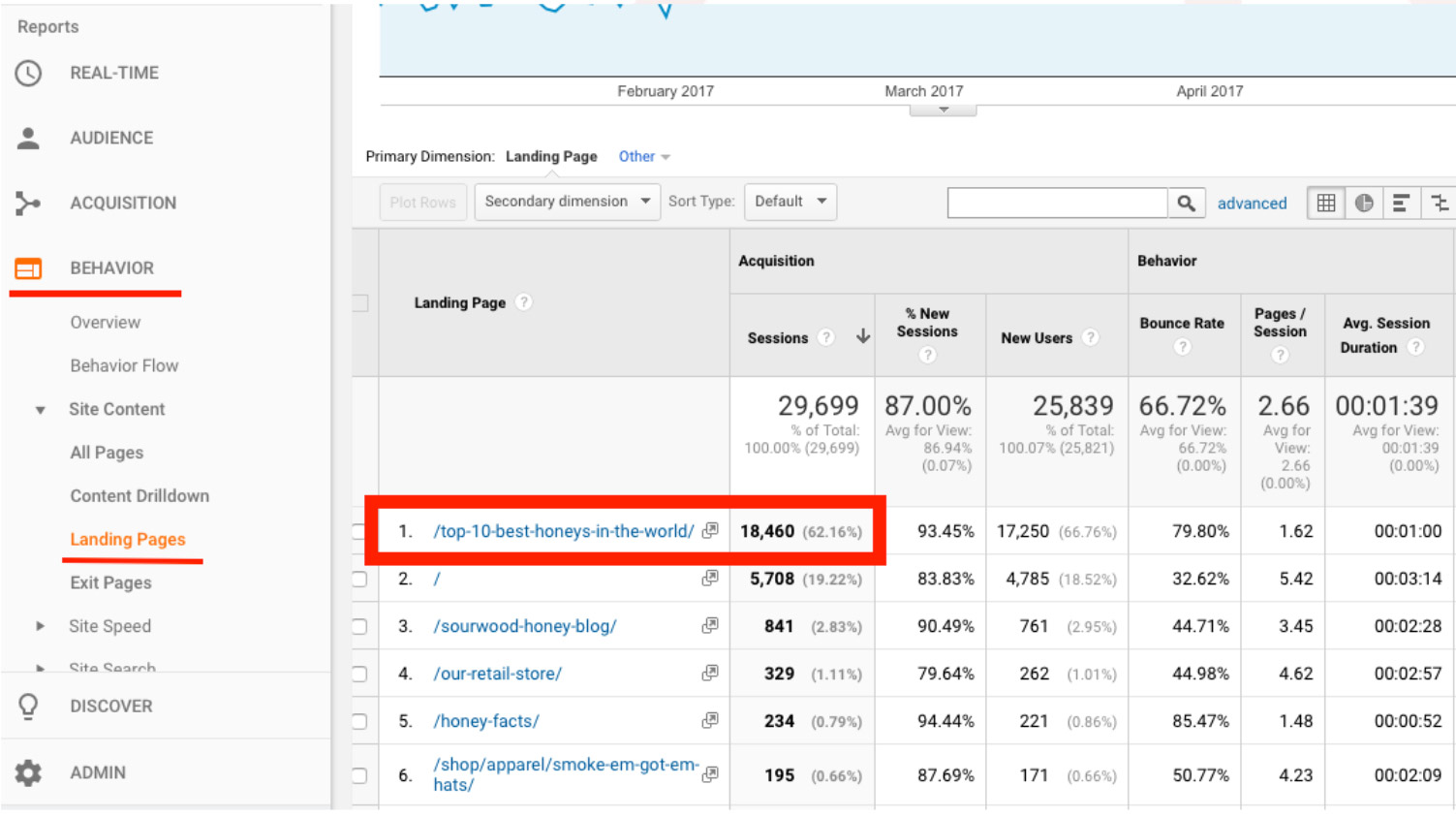The image size is (1456, 817).
Task: Sort by New Users column header
Action: point(1037,338)
